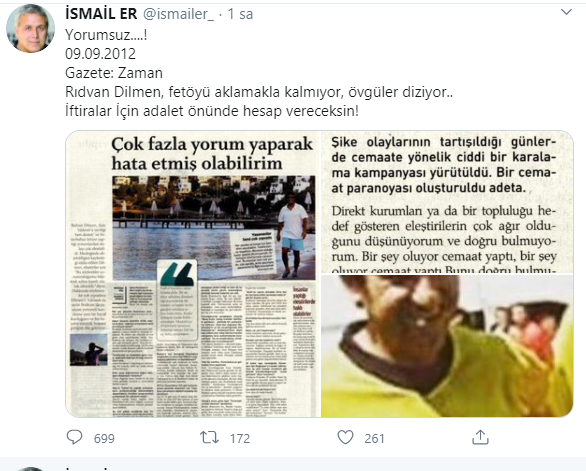
Task: Open the share upload icon
Action: (x=480, y=437)
